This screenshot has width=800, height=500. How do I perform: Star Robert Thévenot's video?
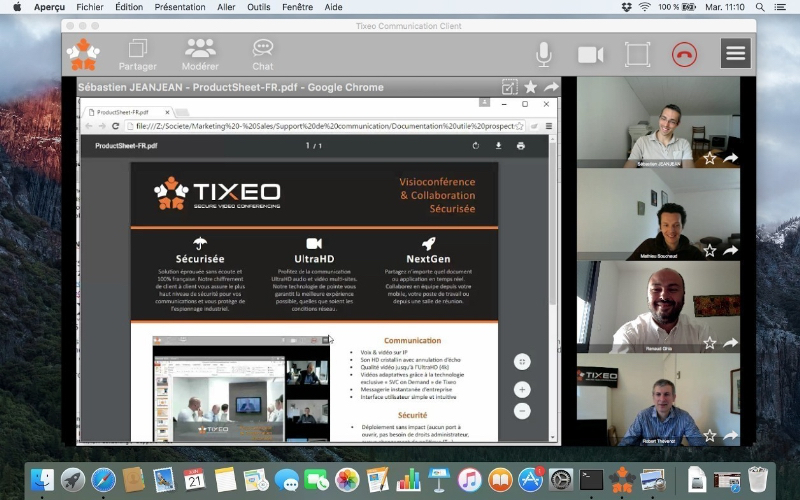point(710,435)
